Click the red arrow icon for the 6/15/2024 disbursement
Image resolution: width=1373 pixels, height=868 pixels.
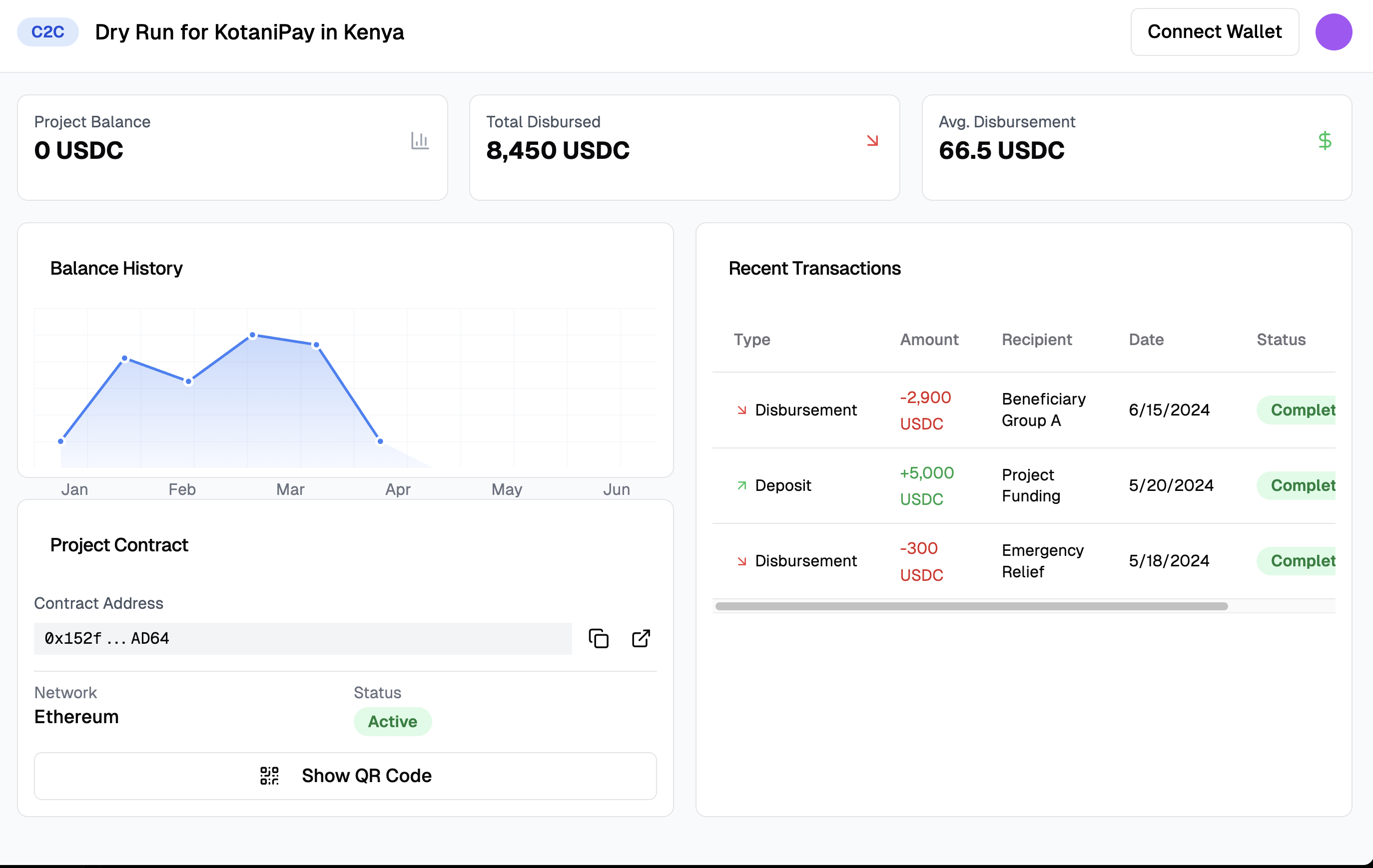[741, 410]
